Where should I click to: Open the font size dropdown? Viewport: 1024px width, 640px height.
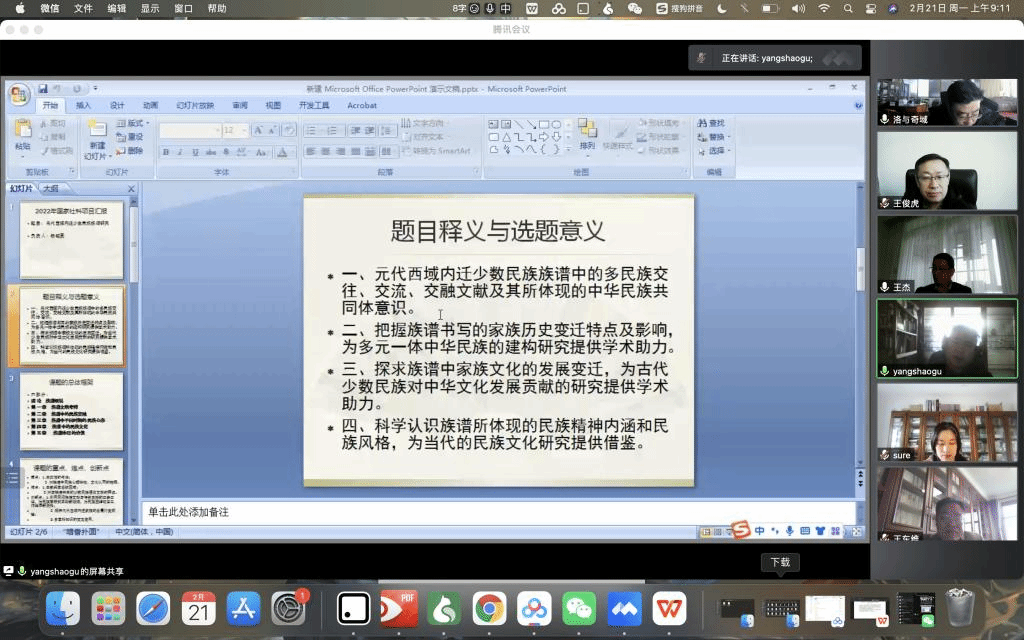point(244,130)
